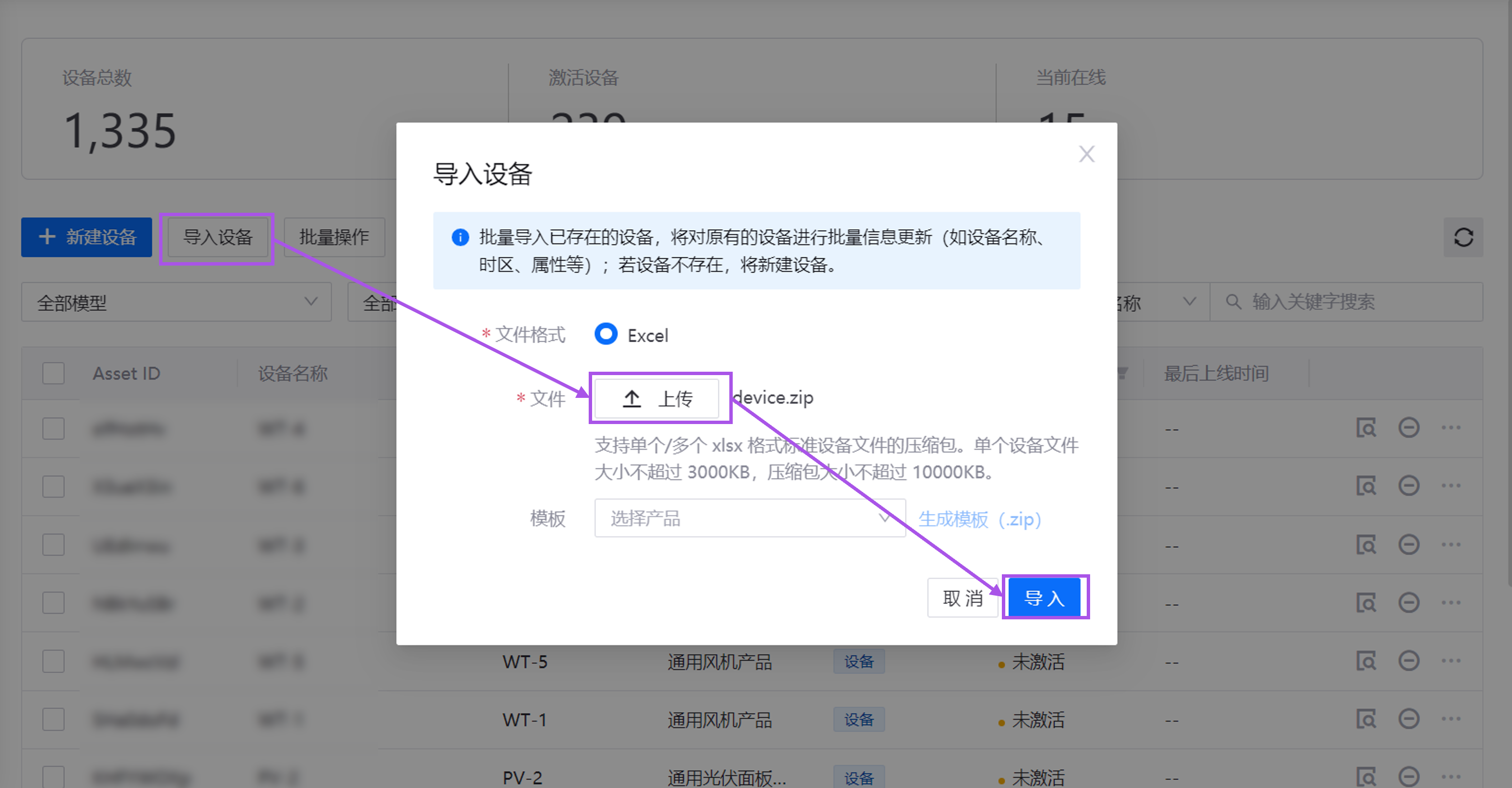
Task: Click the disable circle icon in the WT-5 row
Action: point(1409,661)
